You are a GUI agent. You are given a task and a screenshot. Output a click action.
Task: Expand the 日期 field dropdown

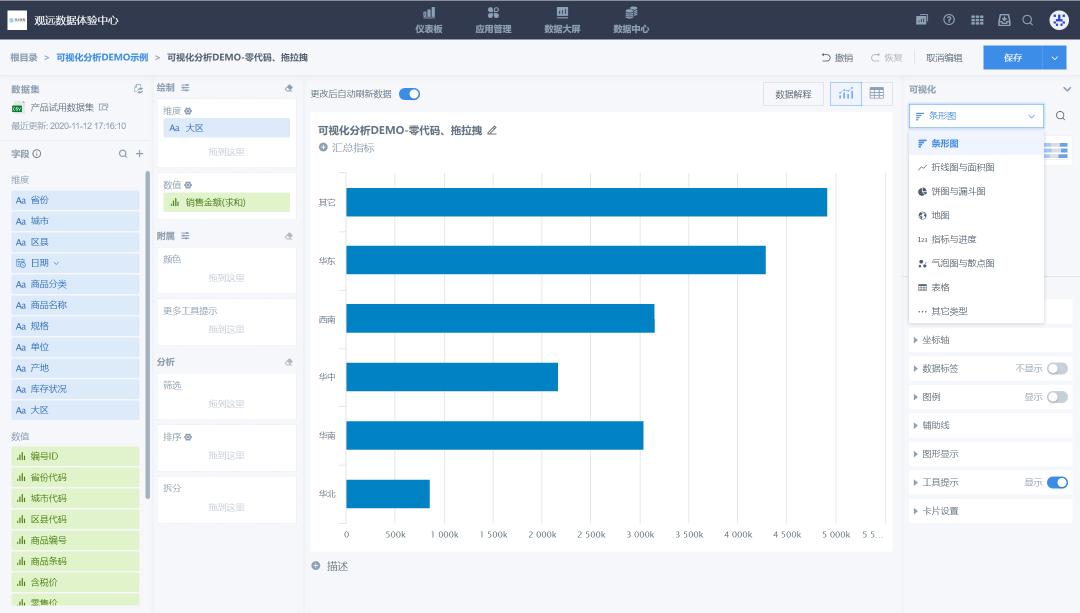click(x=56, y=263)
